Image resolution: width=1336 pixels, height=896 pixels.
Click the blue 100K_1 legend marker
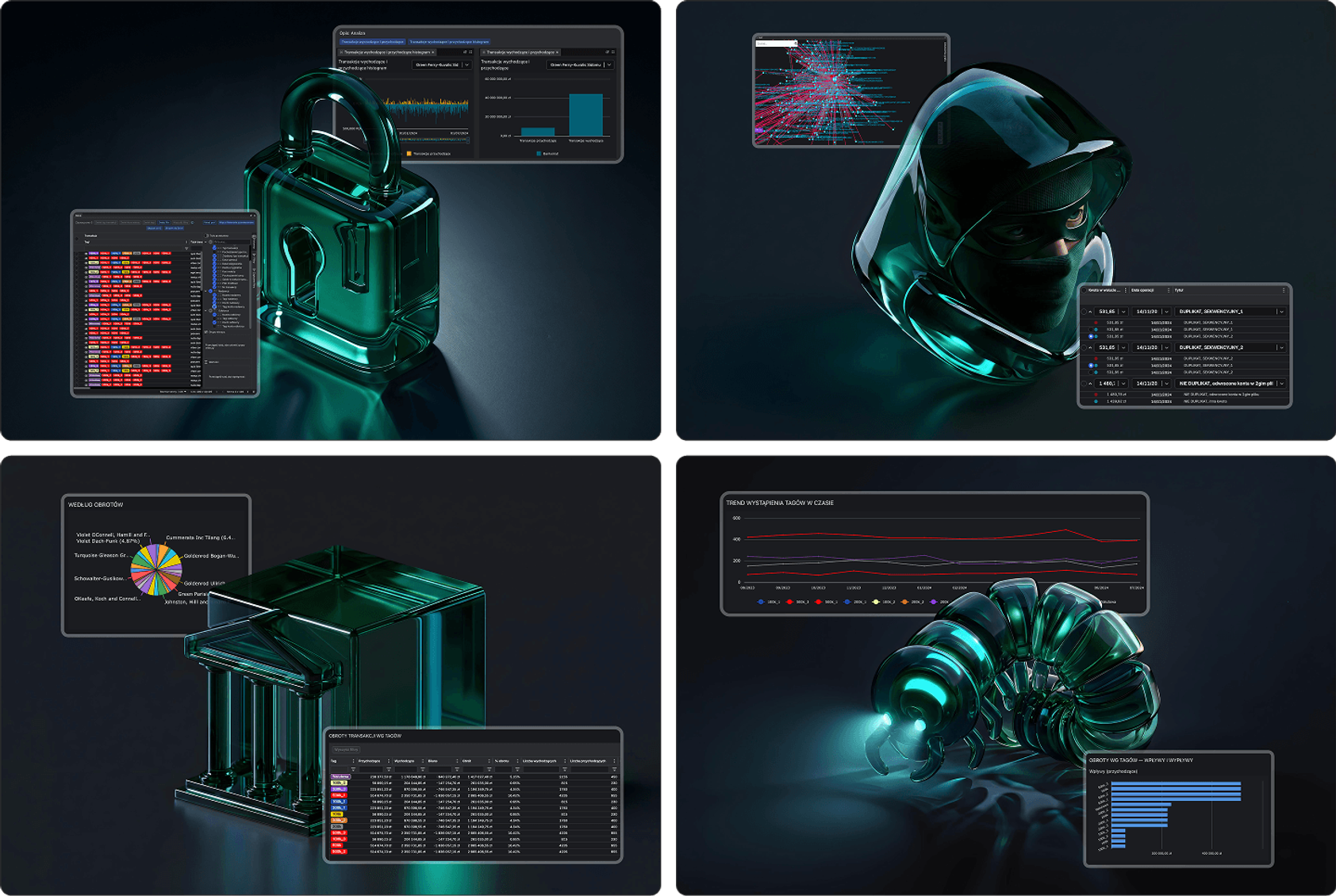pyautogui.click(x=760, y=602)
